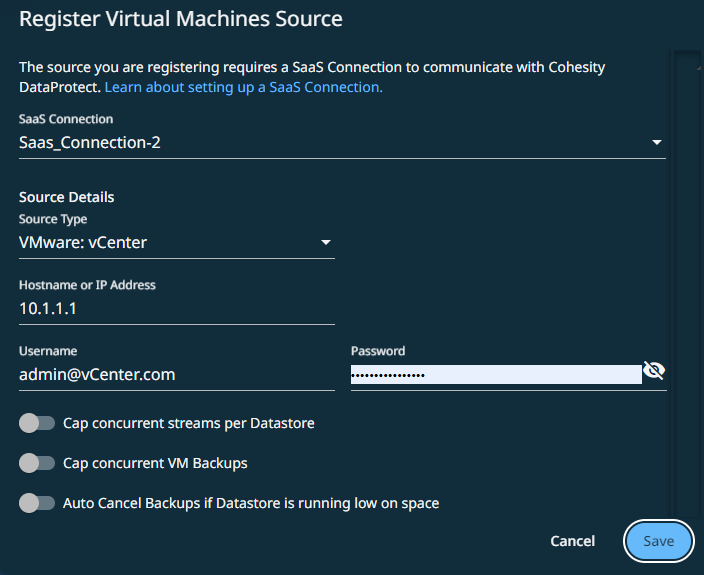Click the 'Cap concurrent VM Backups' label text
Screen dimensions: 704x575
coord(155,463)
